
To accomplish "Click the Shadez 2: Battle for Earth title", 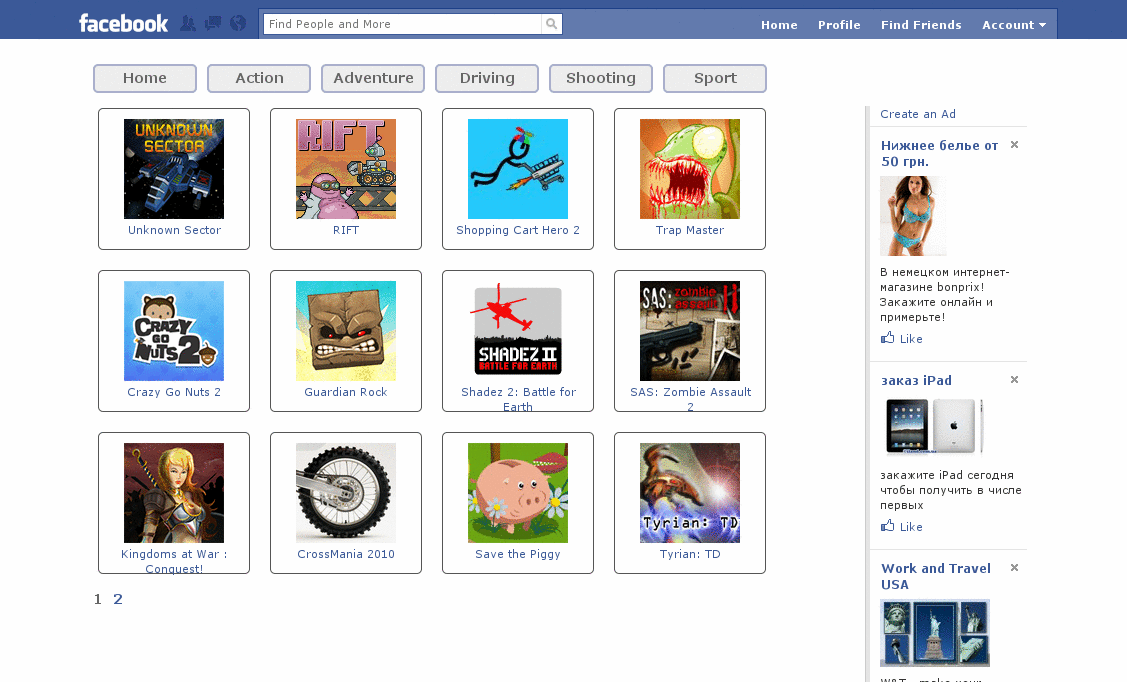I will pos(518,399).
